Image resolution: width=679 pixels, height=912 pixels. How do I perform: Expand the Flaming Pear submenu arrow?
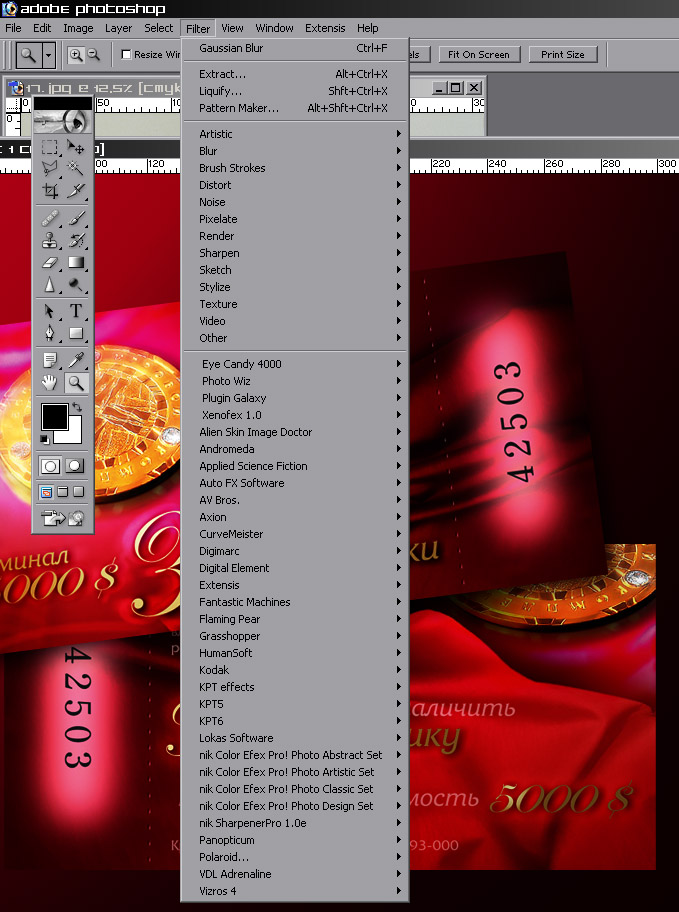[399, 619]
